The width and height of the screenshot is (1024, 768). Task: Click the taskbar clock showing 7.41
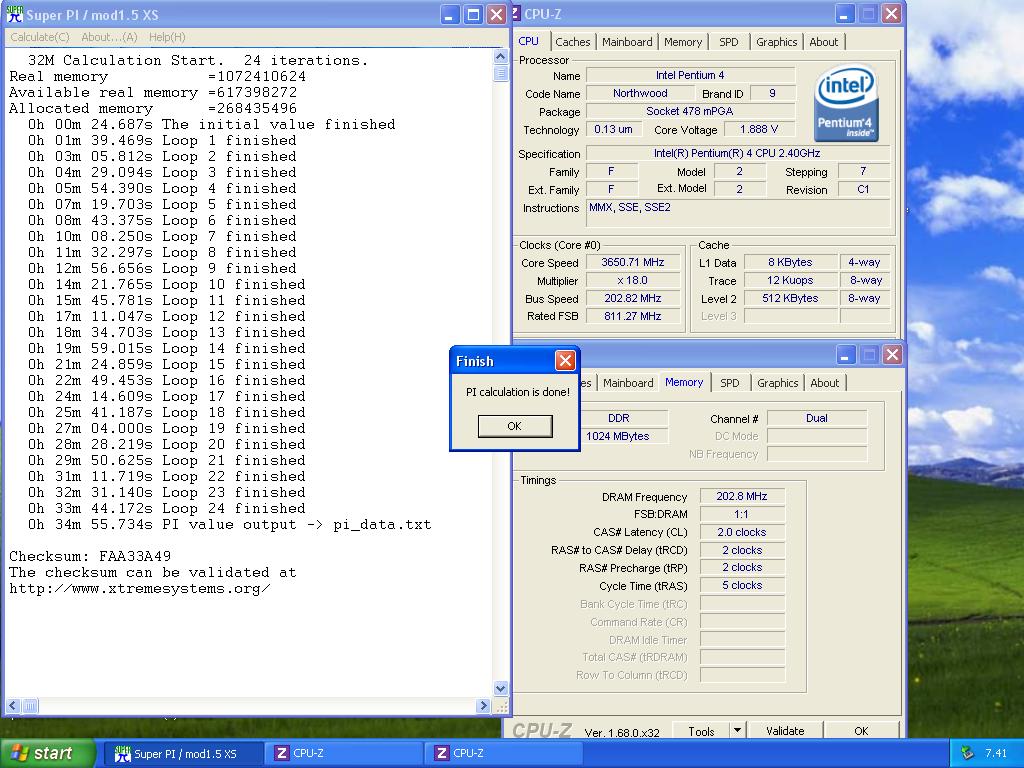point(996,754)
